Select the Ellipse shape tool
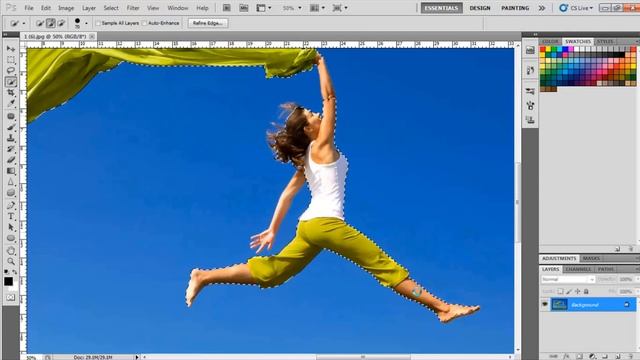Viewport: 640px width, 360px height. point(11,238)
